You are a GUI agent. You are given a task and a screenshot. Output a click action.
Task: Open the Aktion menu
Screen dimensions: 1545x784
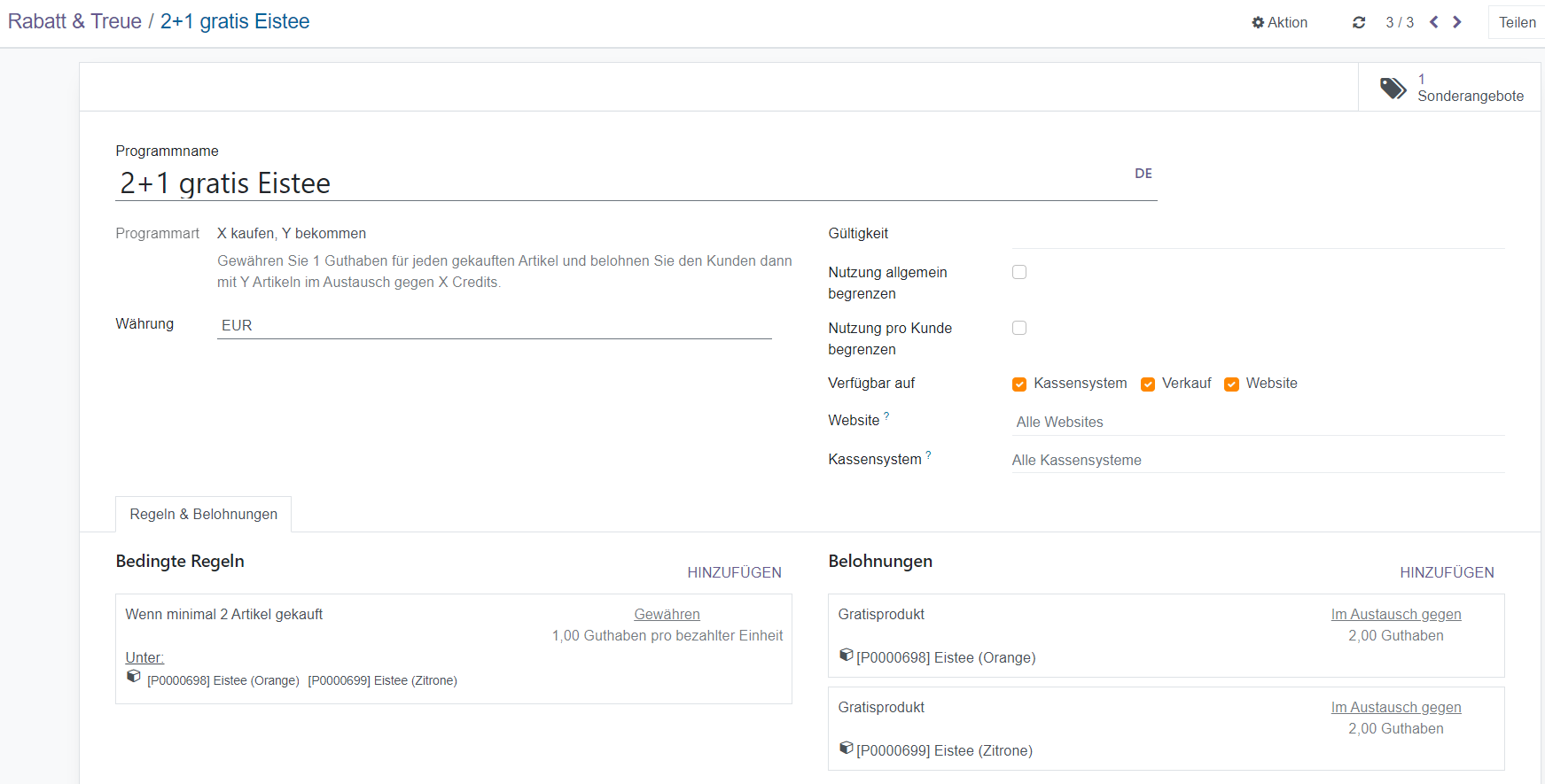tap(1279, 22)
